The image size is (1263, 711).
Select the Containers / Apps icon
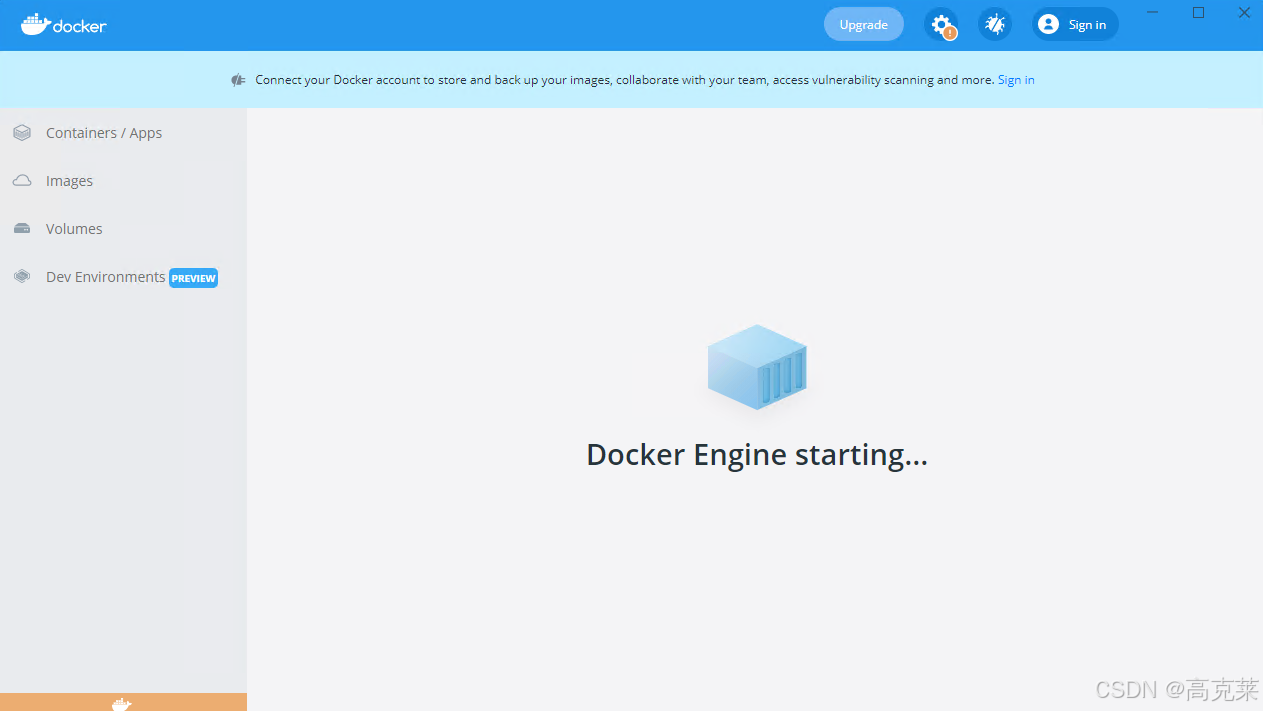click(x=21, y=131)
